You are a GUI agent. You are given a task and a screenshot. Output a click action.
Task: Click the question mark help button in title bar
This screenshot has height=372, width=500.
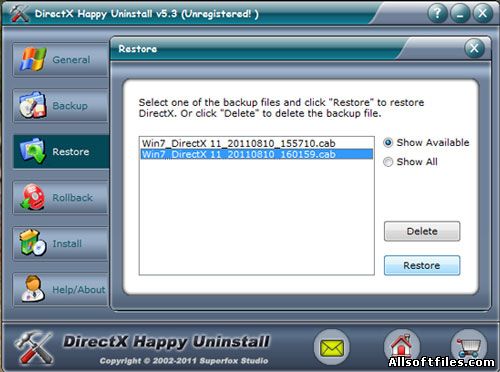tap(438, 14)
